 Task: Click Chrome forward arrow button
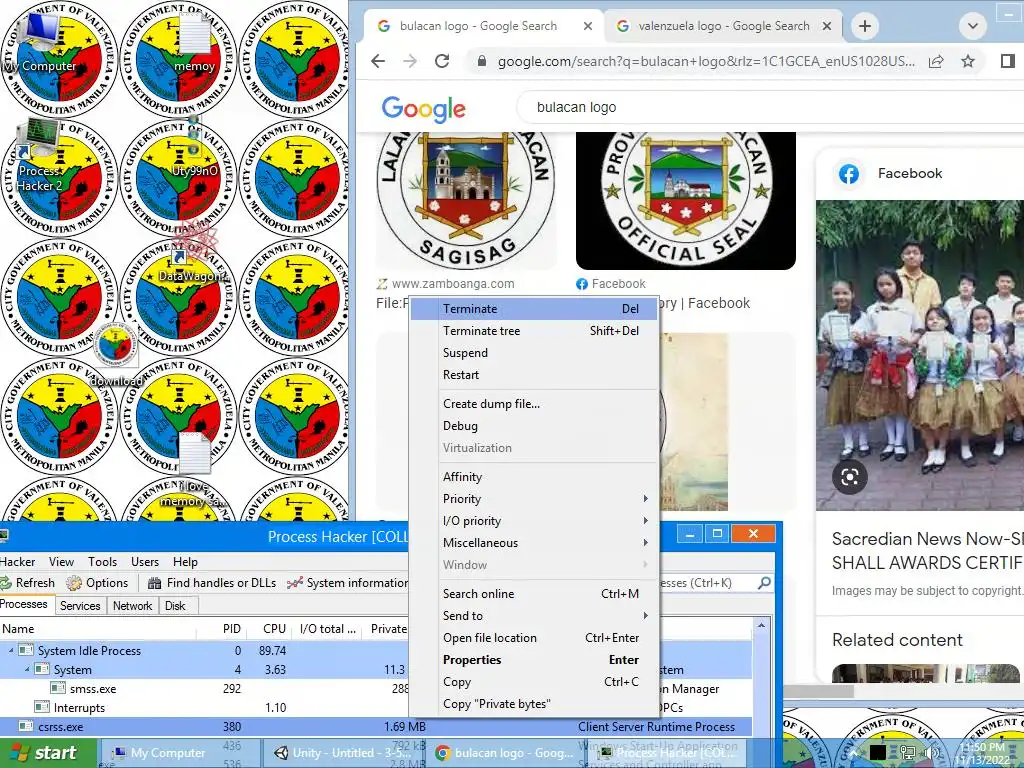(x=409, y=61)
